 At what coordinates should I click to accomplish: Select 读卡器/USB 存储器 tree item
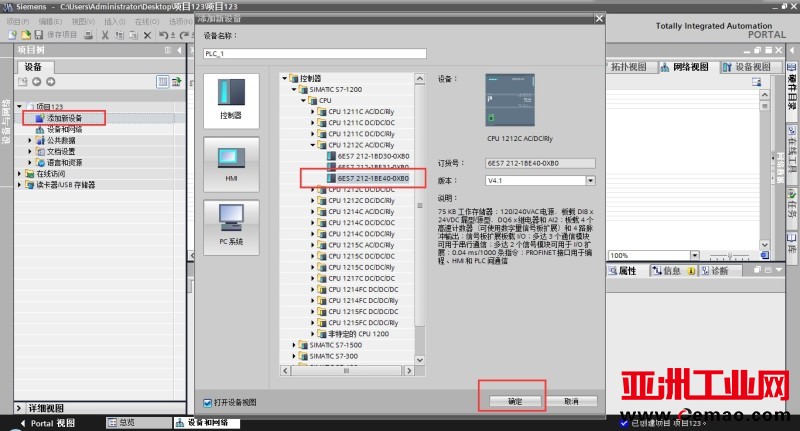65,185
